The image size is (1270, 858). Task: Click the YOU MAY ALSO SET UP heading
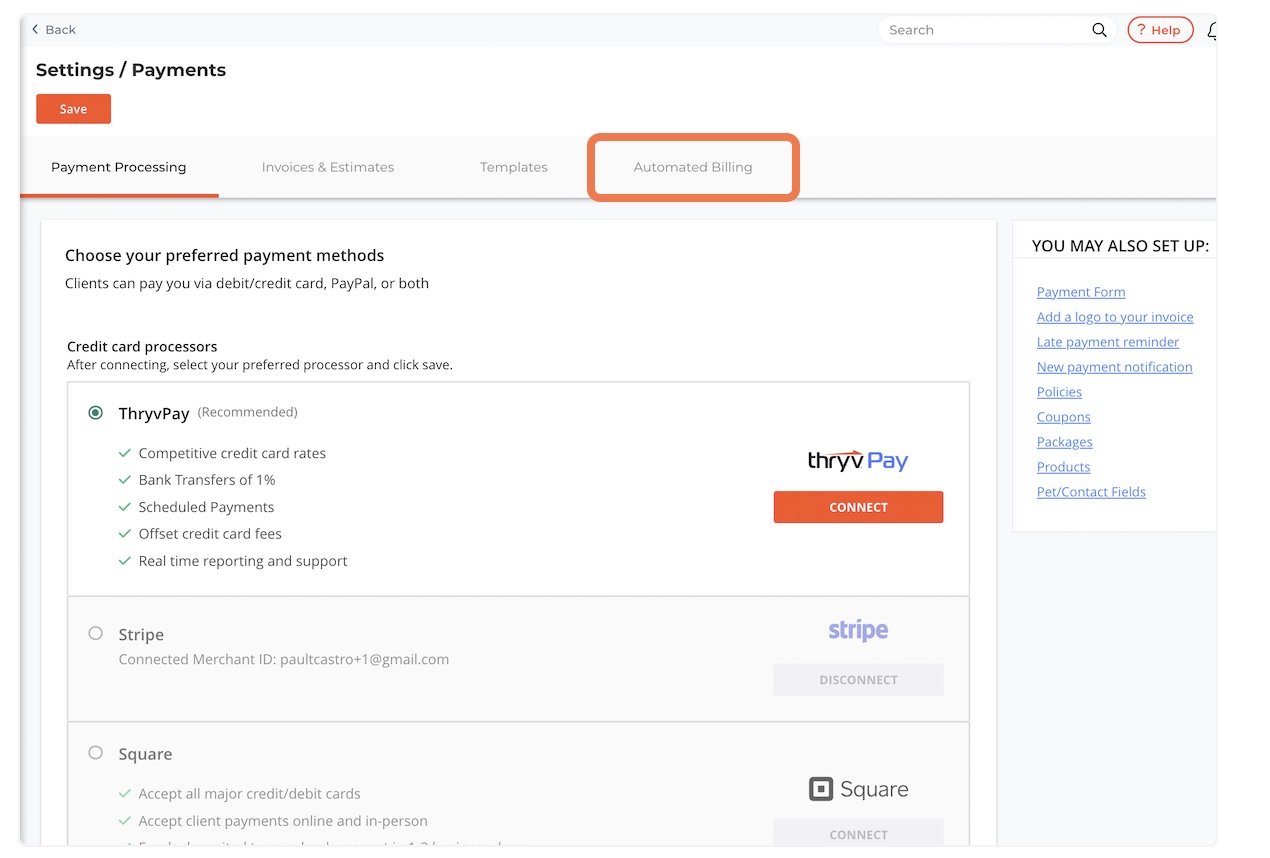(1120, 245)
